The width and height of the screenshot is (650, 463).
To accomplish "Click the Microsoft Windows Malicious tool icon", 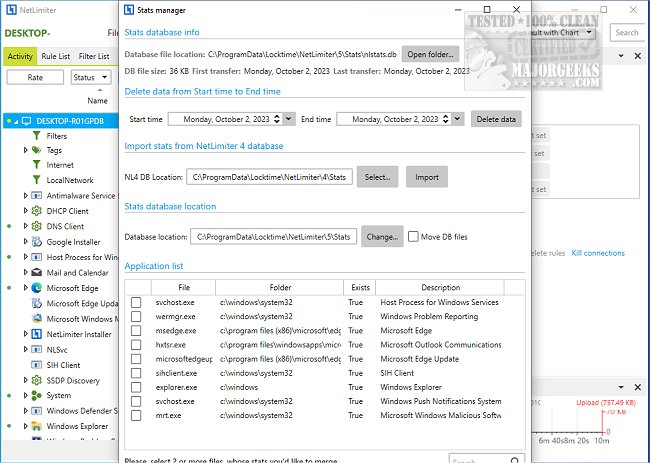I will coord(36,318).
